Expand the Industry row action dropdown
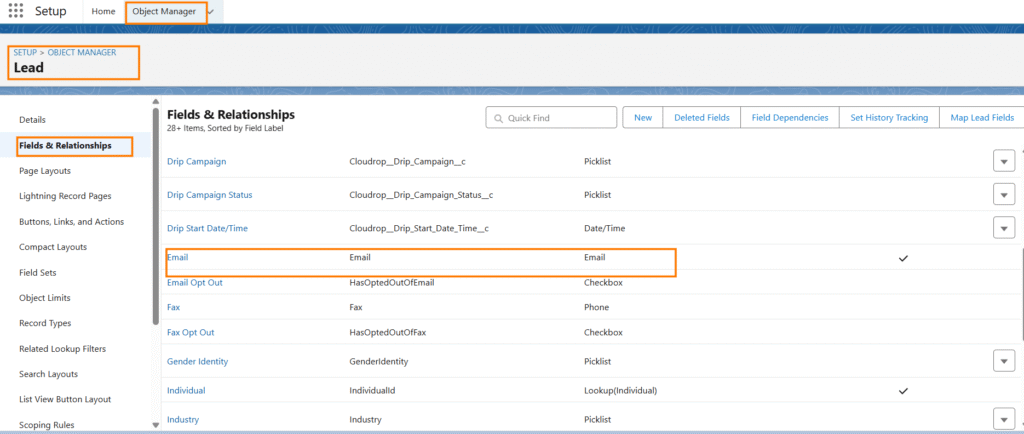Screen dimensions: 1024x434 click(x=1004, y=420)
